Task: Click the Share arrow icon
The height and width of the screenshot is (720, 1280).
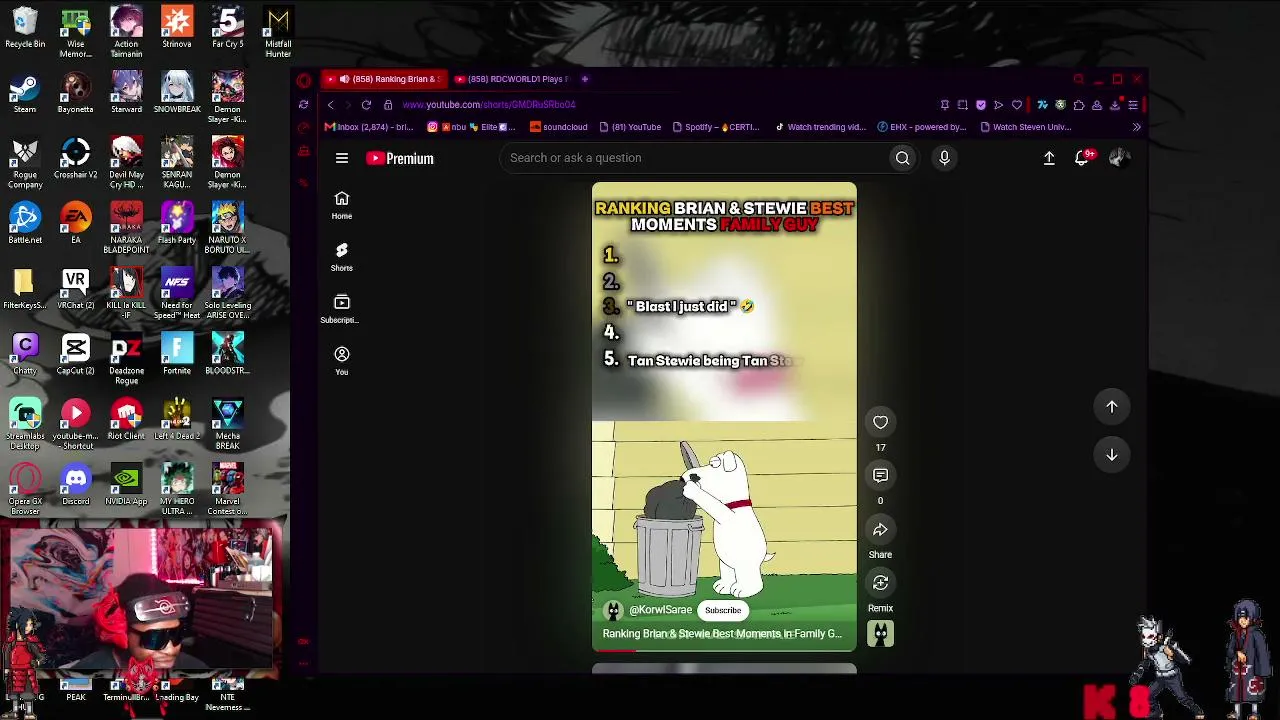Action: point(880,529)
